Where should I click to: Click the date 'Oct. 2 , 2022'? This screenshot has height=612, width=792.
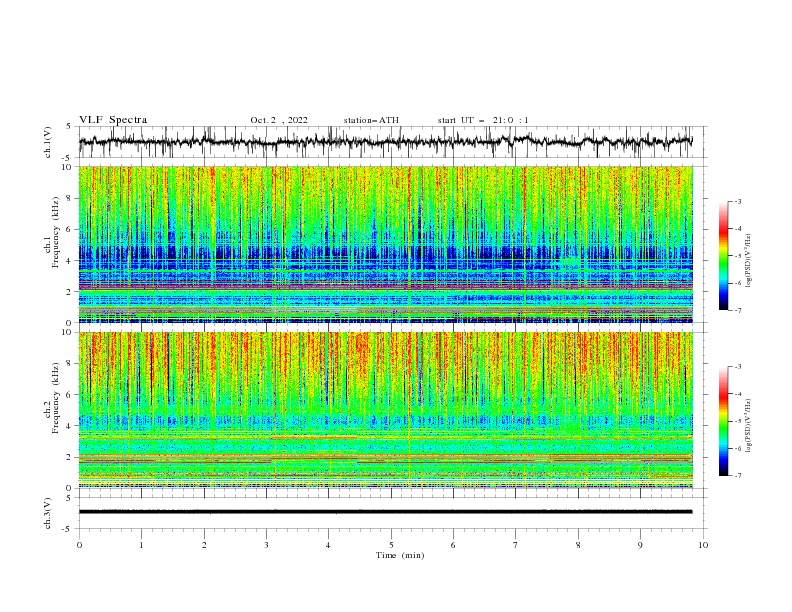click(x=279, y=120)
